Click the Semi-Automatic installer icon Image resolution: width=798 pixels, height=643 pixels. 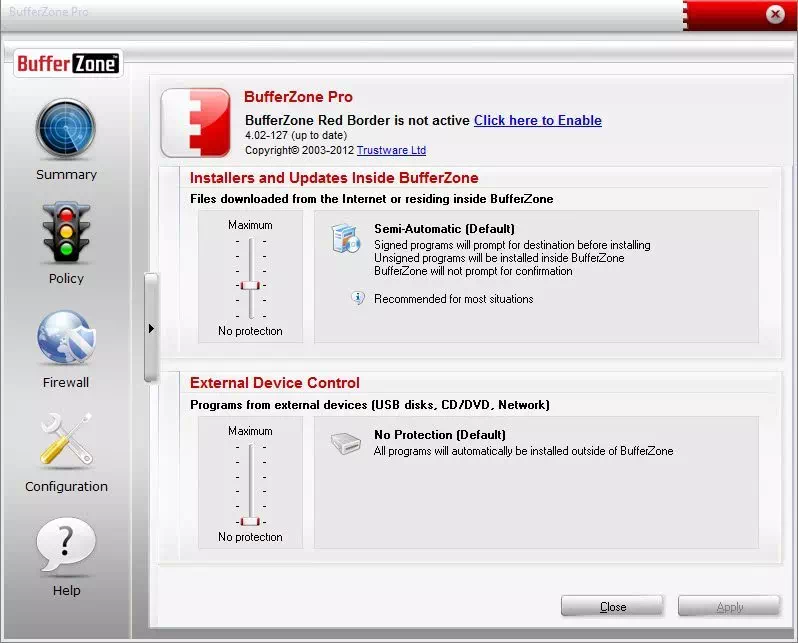click(346, 238)
